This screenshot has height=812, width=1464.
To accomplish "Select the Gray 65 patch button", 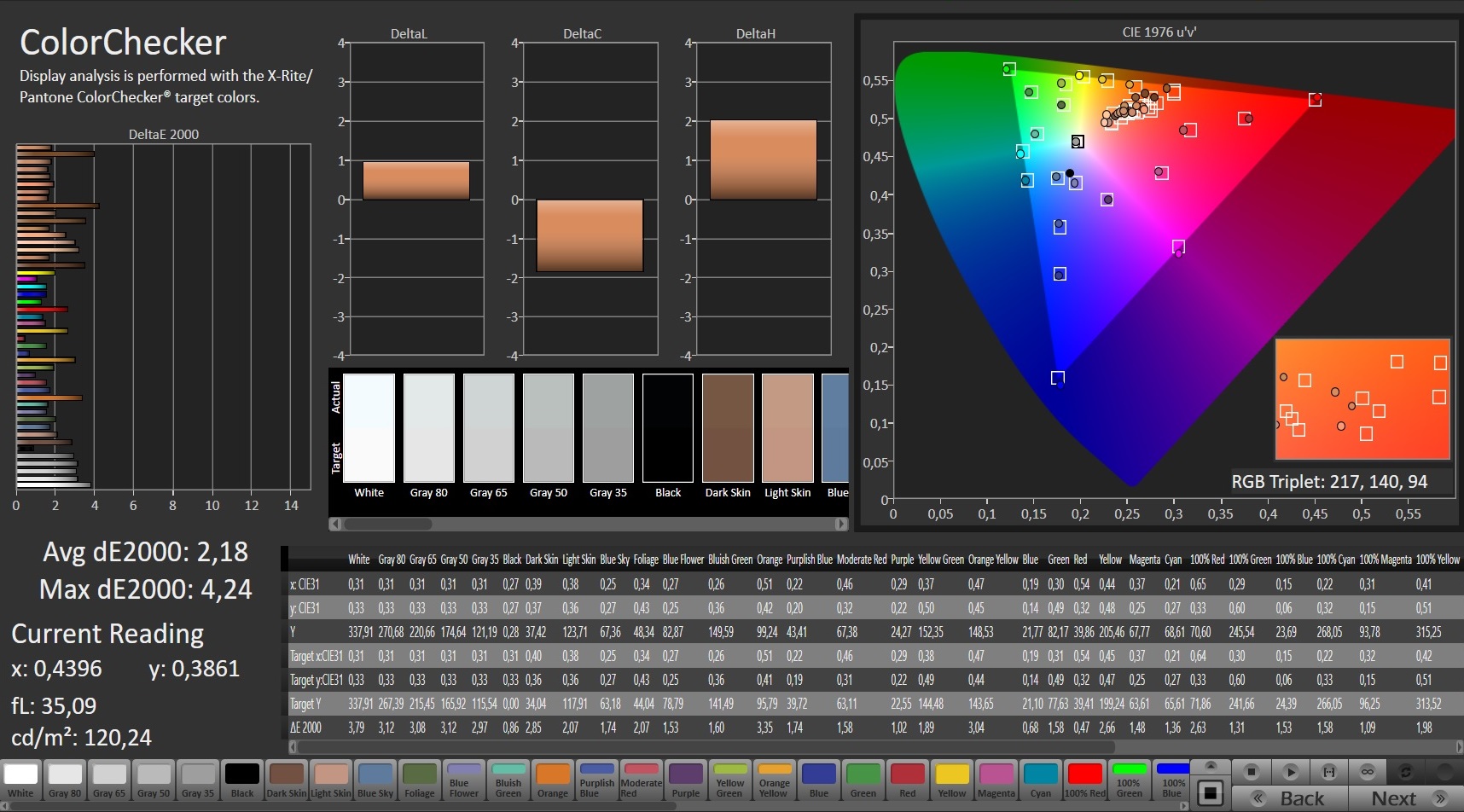I will 109,780.
